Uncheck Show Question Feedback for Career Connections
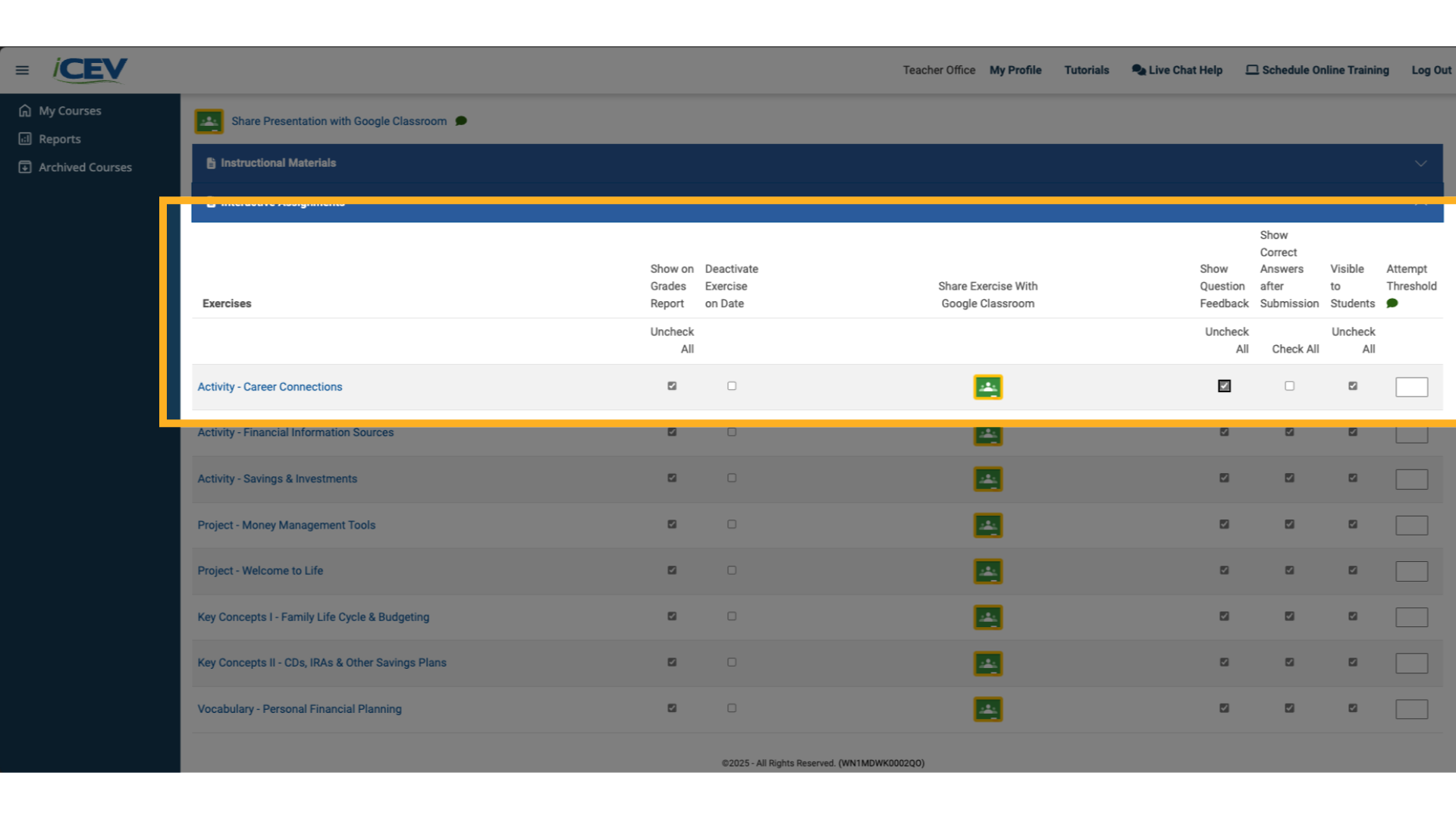The image size is (1456, 819). point(1225,386)
